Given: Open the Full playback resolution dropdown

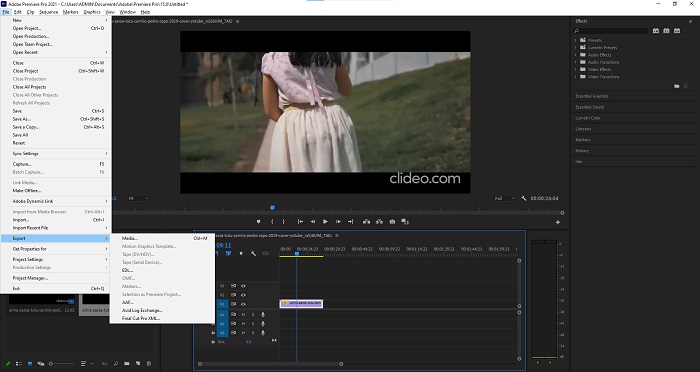Looking at the screenshot, I should click(x=504, y=198).
